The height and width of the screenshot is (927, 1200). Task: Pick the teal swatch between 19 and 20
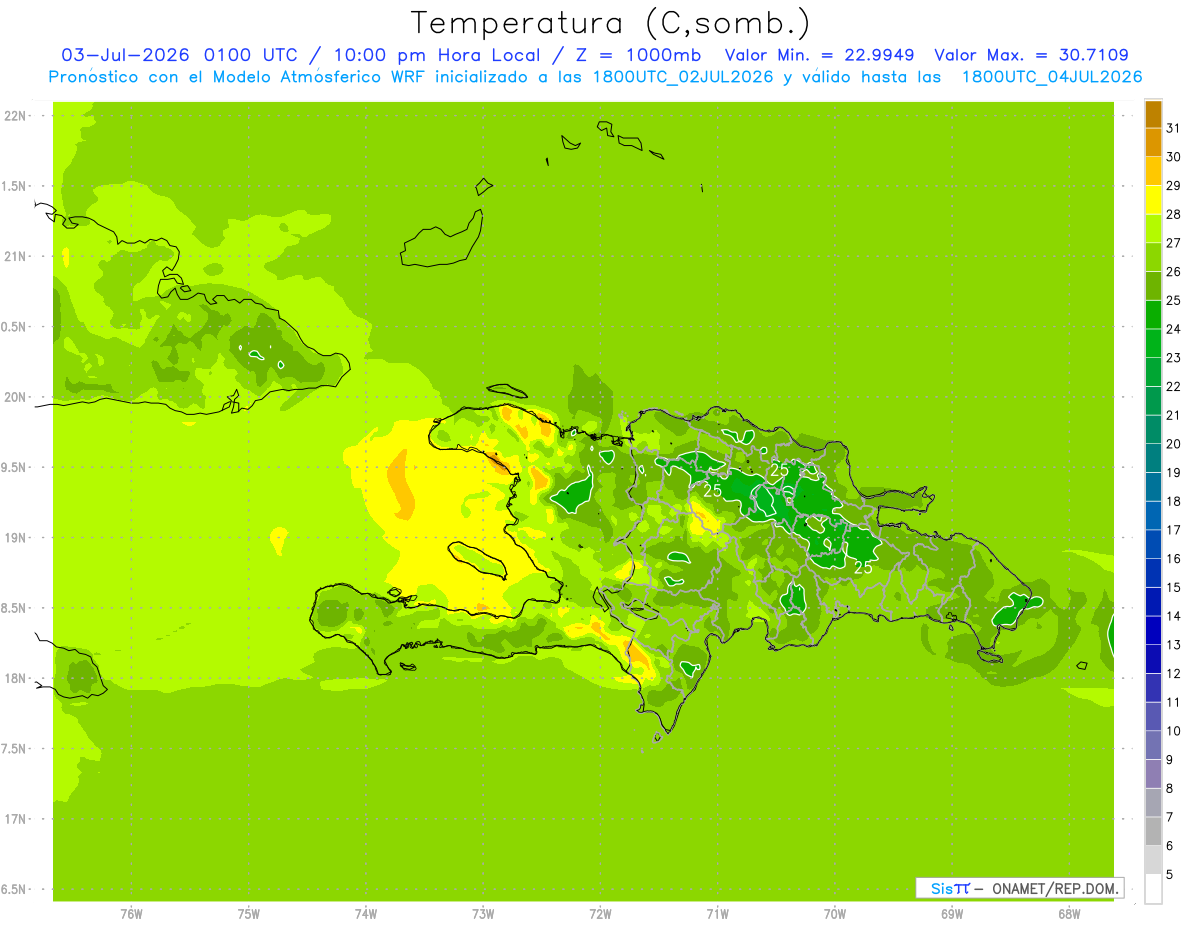(1153, 458)
